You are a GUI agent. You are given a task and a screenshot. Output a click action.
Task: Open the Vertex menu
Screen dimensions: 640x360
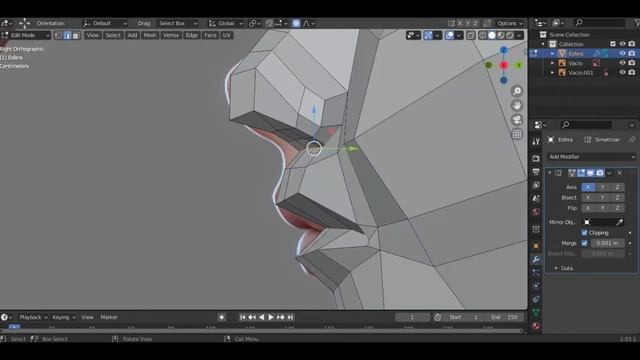[171, 36]
